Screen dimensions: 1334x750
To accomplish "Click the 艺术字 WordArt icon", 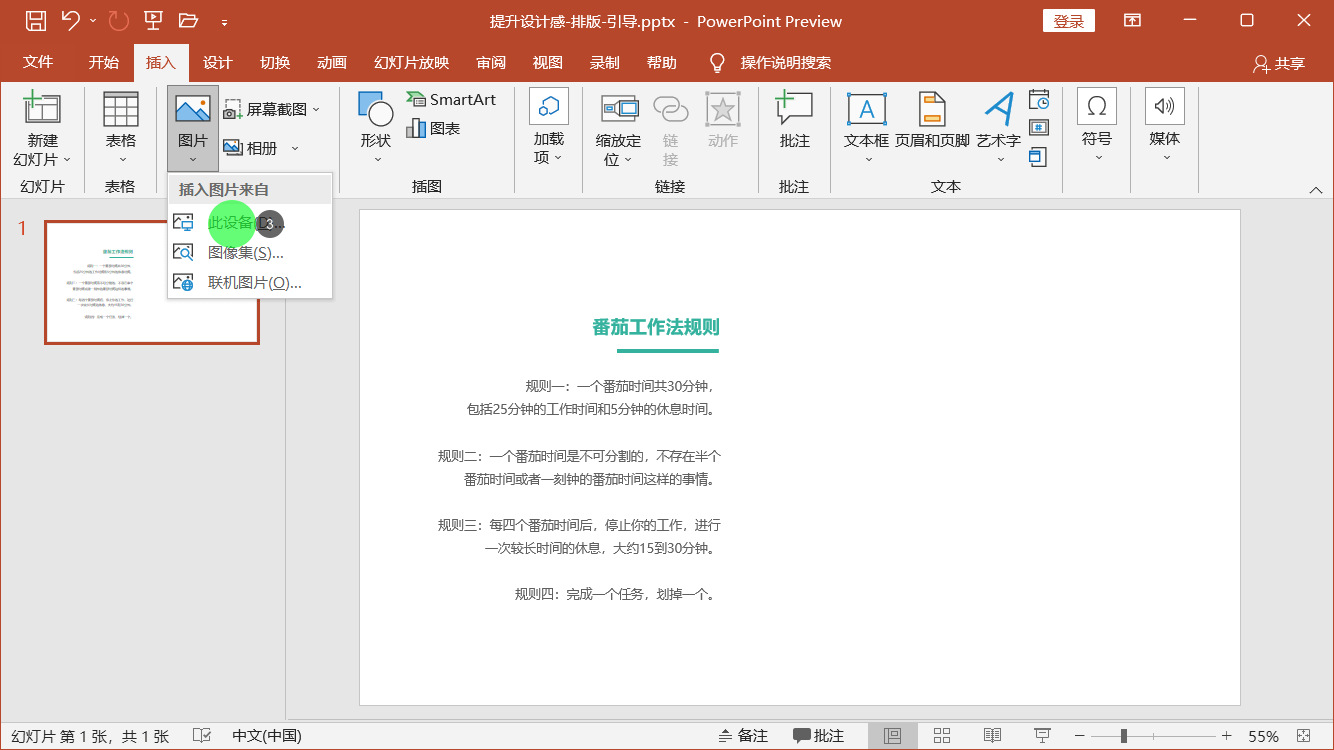I will pyautogui.click(x=999, y=109).
